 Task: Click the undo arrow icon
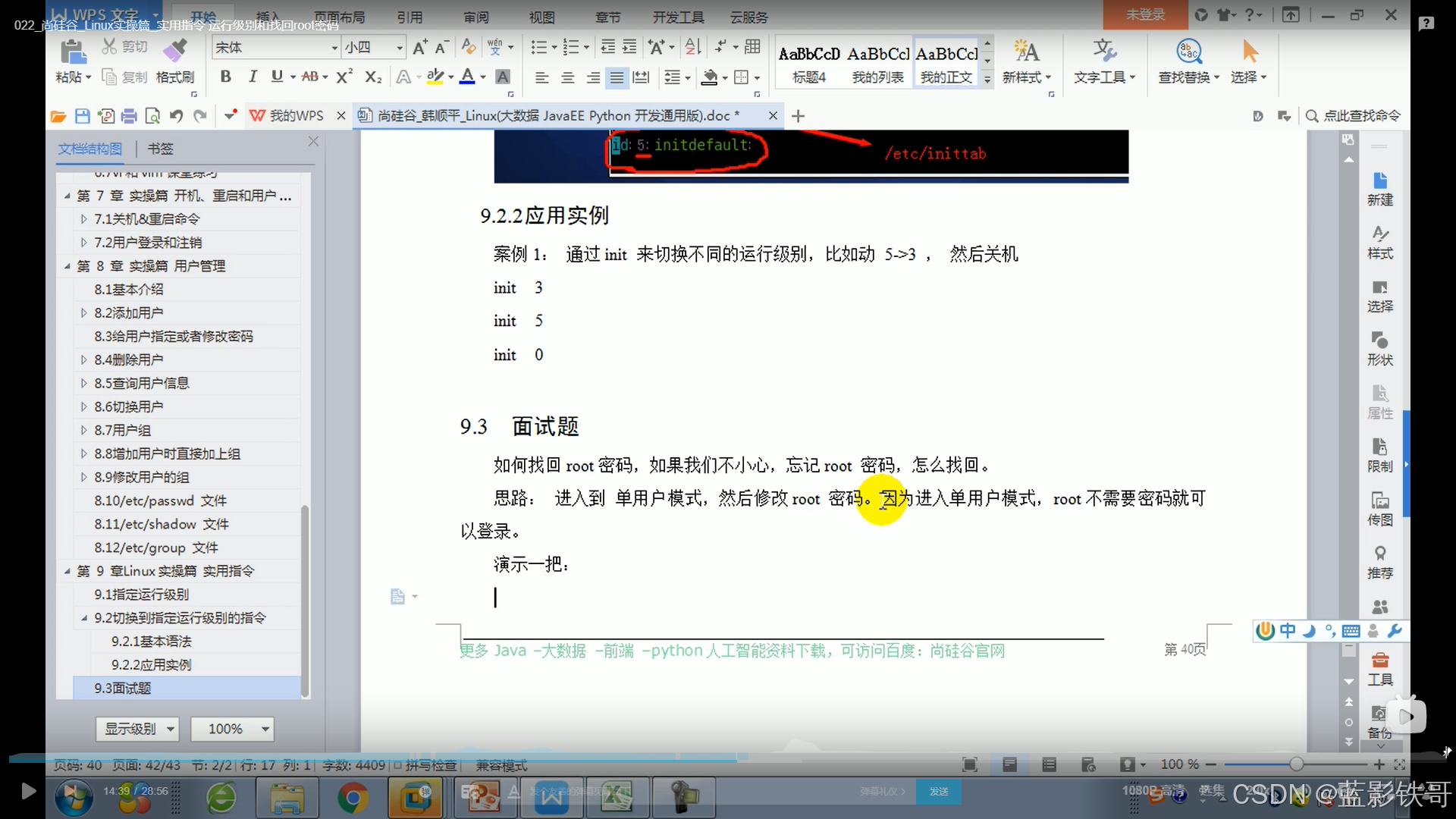(176, 116)
